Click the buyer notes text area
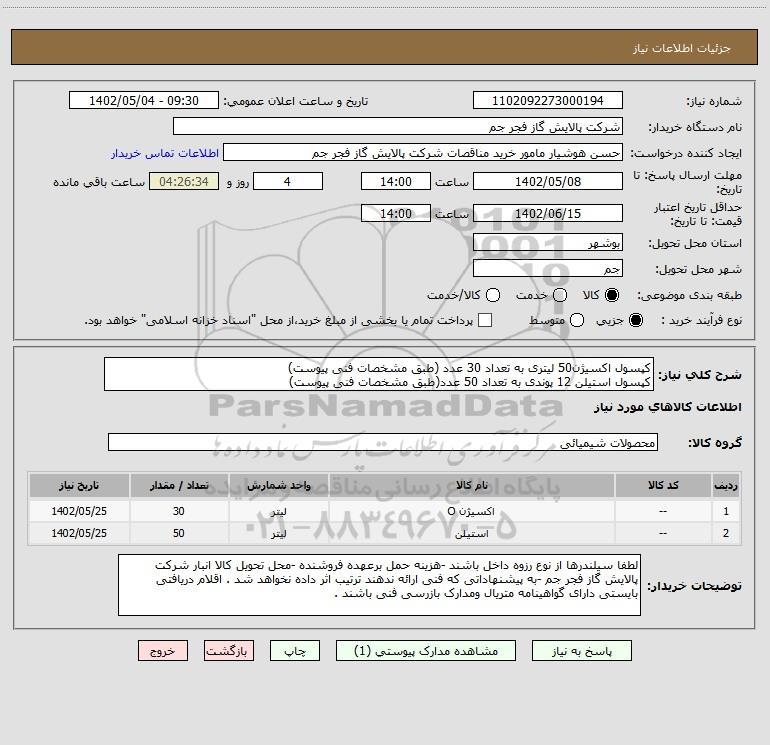 click(x=379, y=585)
